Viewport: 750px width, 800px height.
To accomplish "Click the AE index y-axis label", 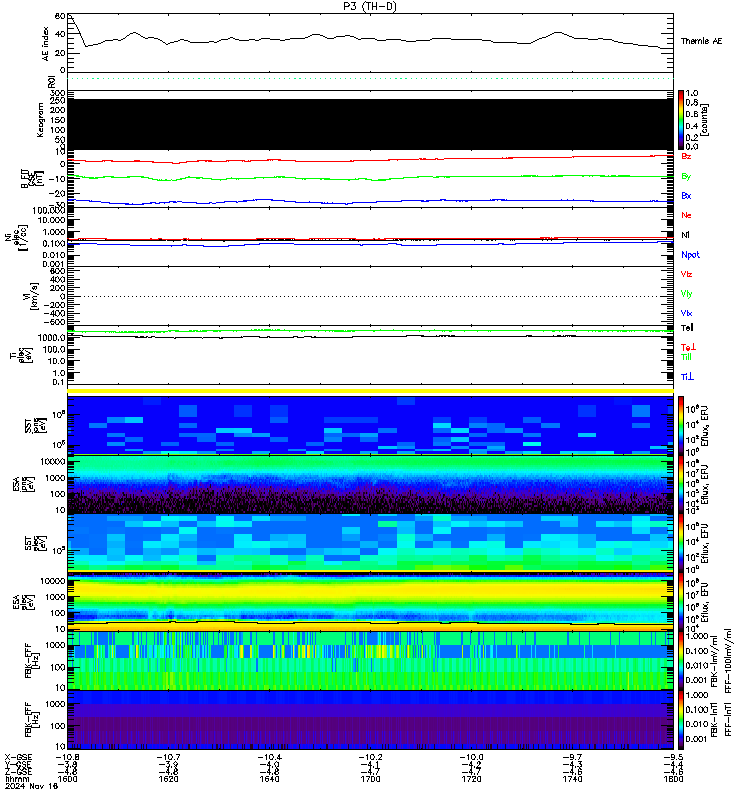I will pos(45,44).
